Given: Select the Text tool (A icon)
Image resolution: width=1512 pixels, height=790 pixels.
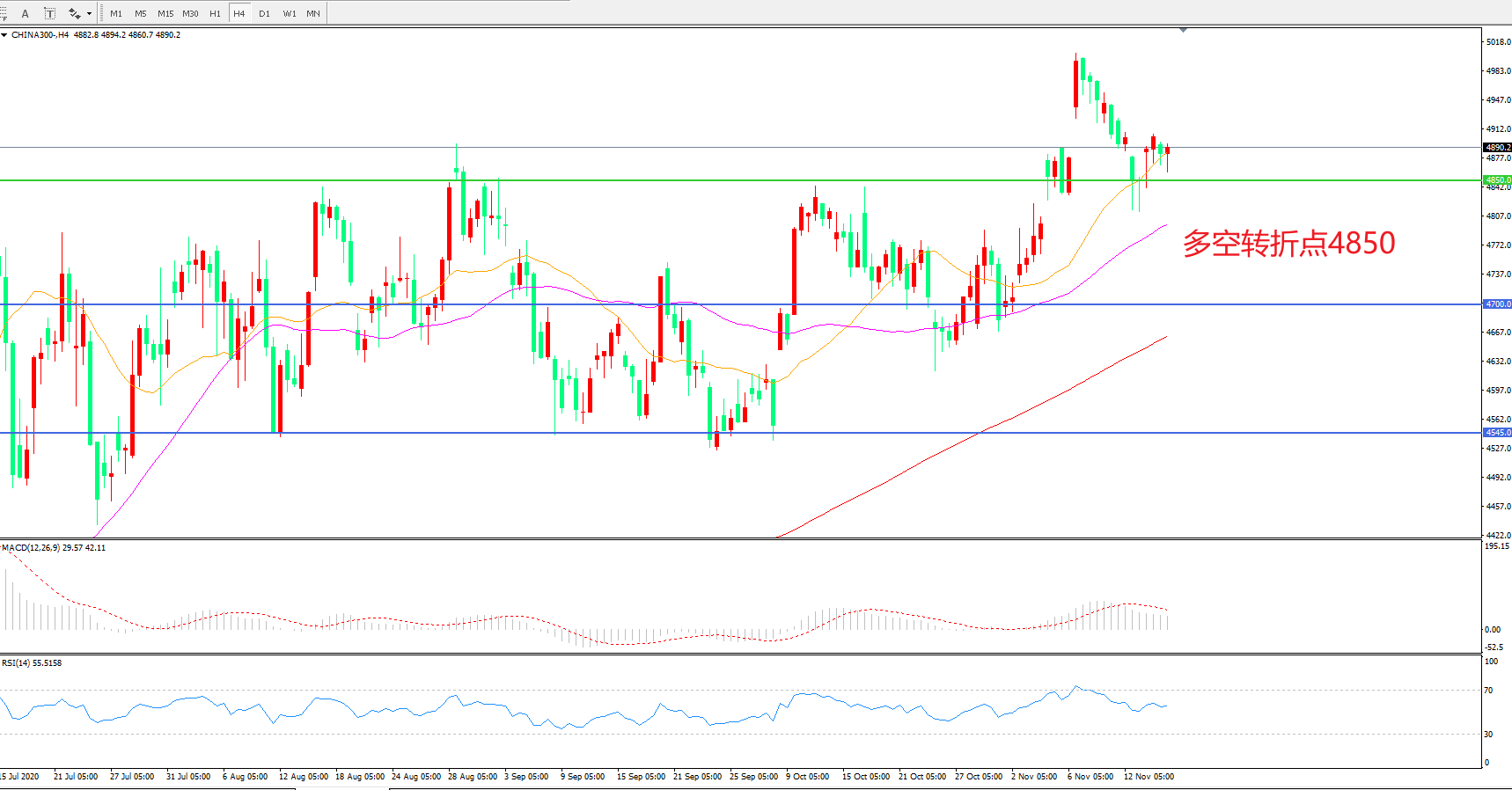Looking at the screenshot, I should click(25, 13).
